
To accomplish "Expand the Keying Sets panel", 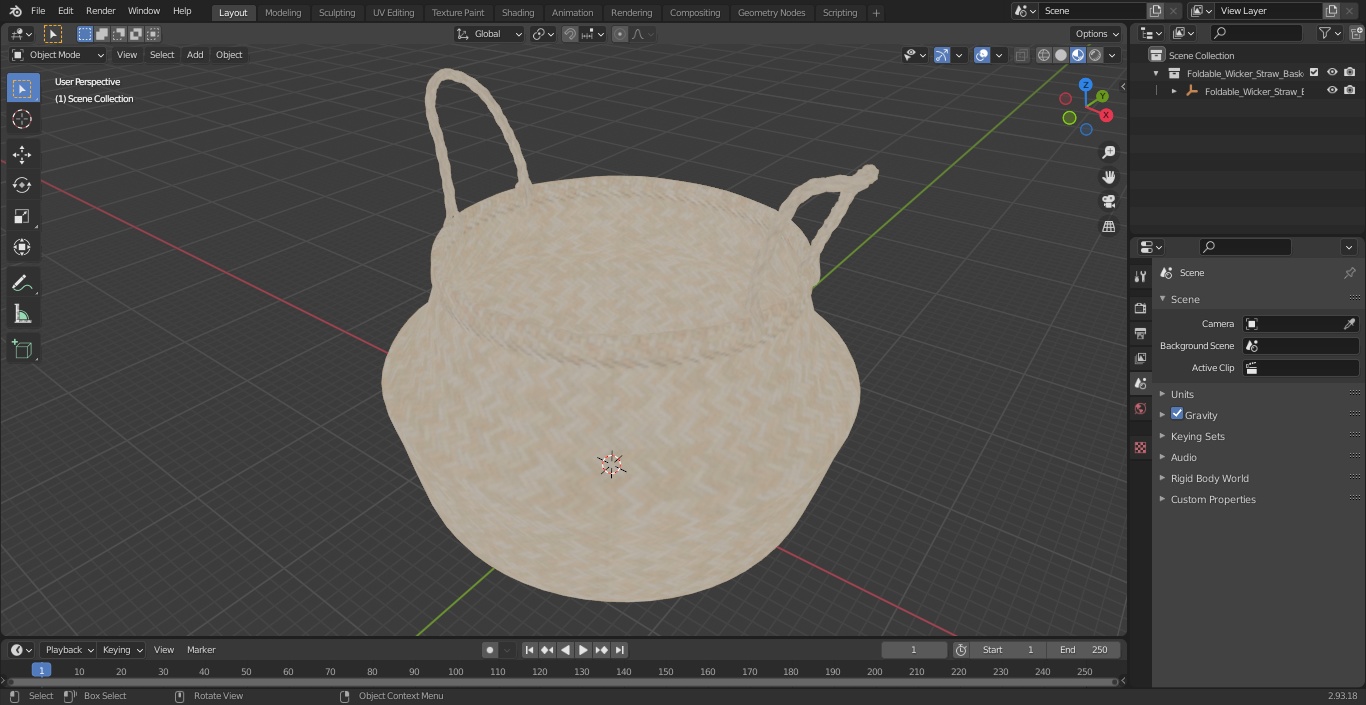I will point(1197,436).
